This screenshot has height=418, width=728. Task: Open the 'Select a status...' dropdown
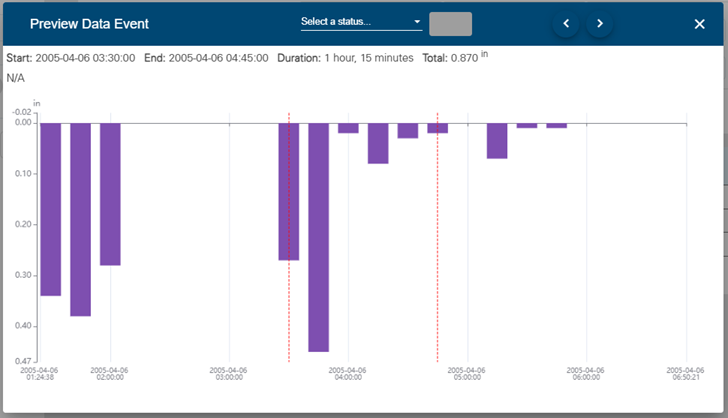[x=361, y=22]
